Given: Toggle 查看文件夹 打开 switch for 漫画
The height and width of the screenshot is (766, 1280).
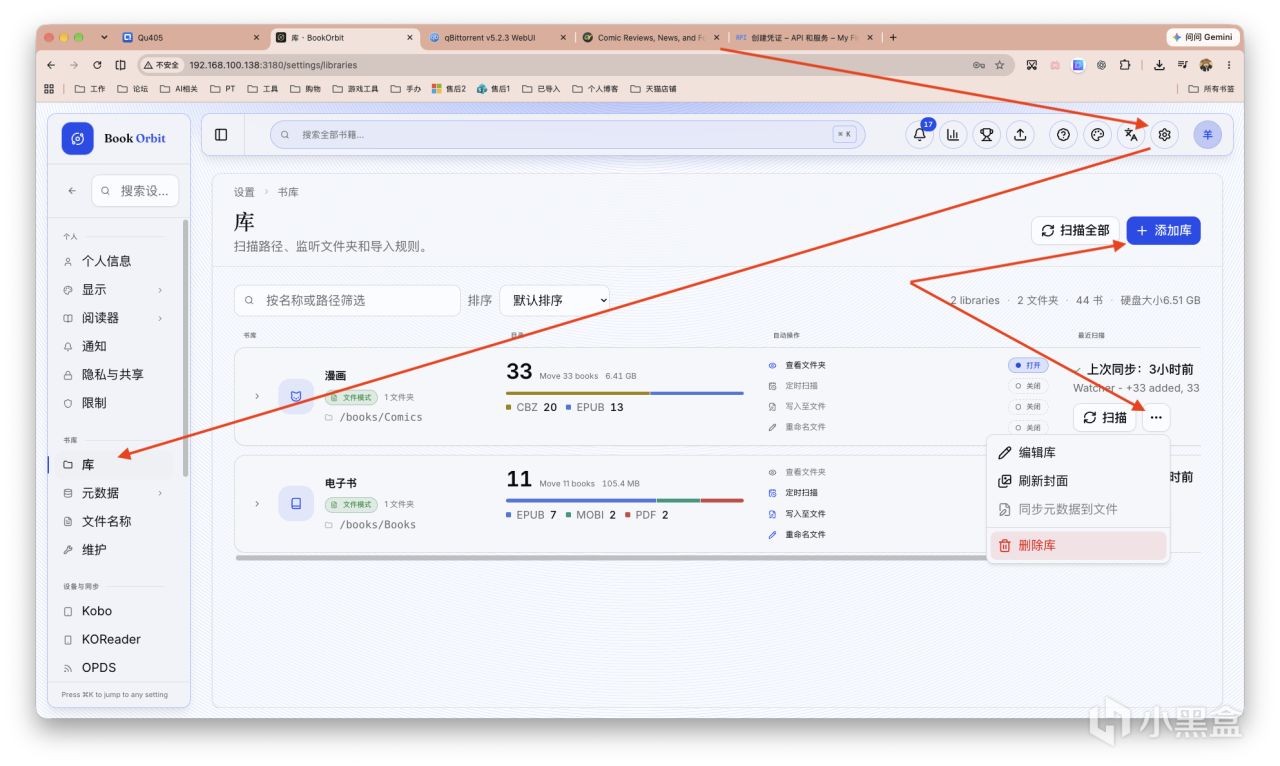Looking at the screenshot, I should pyautogui.click(x=1028, y=365).
